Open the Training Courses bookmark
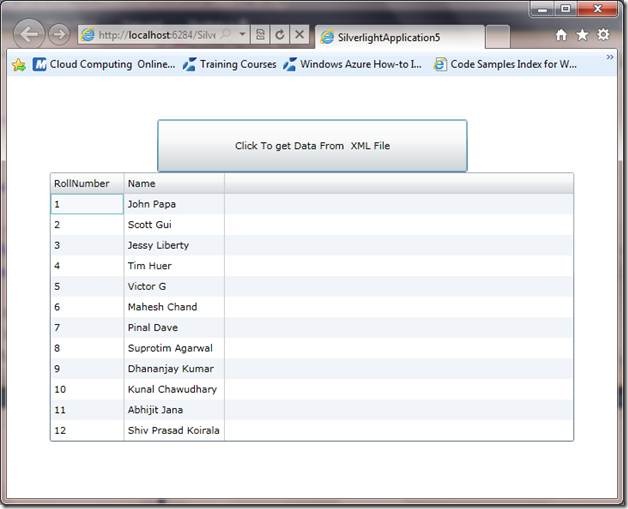Viewport: 628px width, 509px height. (x=229, y=64)
